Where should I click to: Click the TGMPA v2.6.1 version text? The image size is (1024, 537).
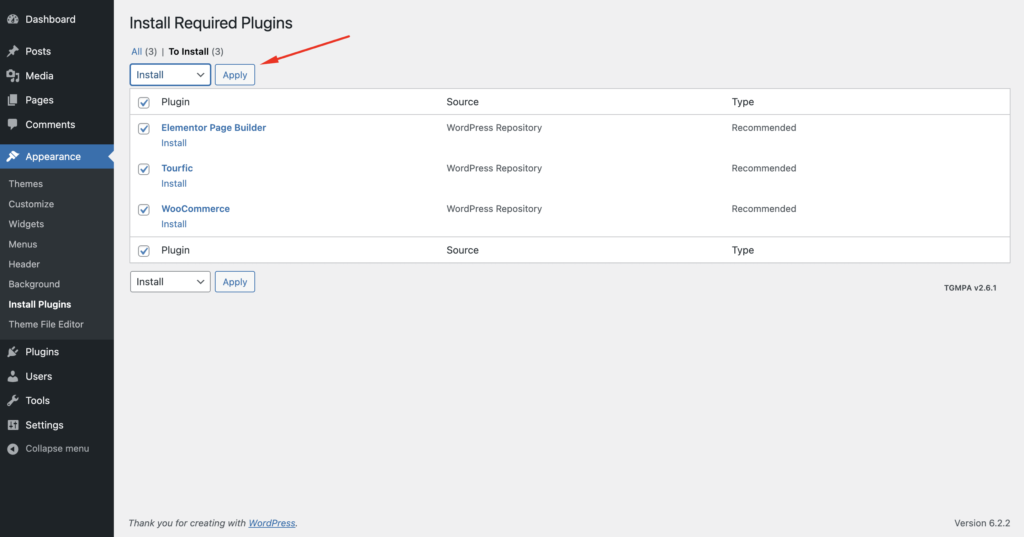point(970,287)
